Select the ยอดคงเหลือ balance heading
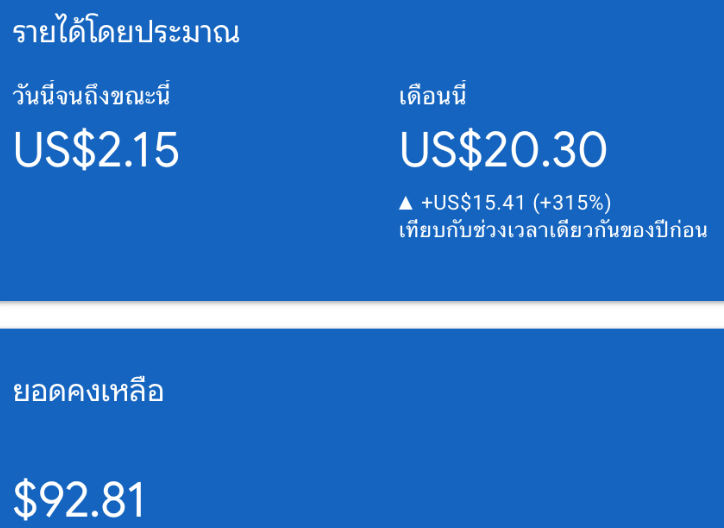Screen dimensions: 724x528 point(88,392)
